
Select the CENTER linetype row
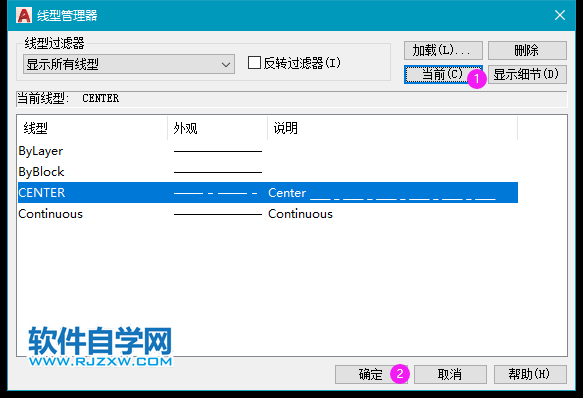tap(268, 193)
